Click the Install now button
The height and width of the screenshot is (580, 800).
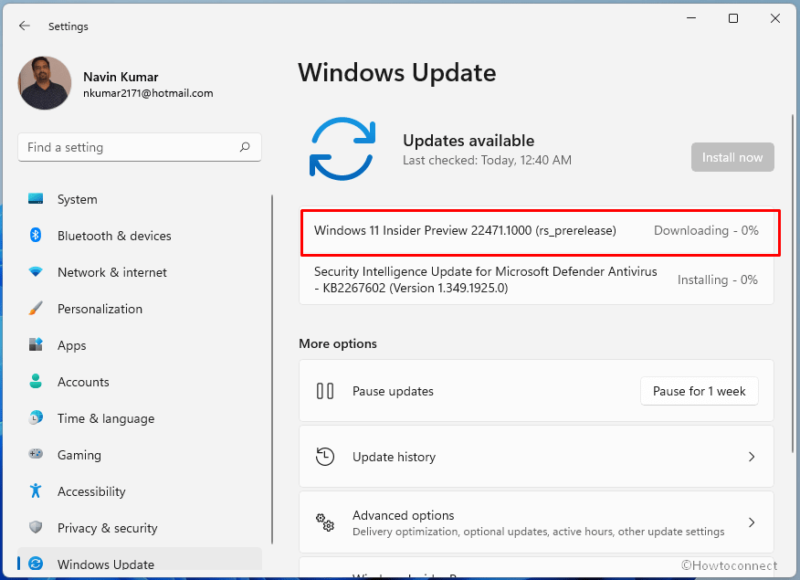pos(732,157)
